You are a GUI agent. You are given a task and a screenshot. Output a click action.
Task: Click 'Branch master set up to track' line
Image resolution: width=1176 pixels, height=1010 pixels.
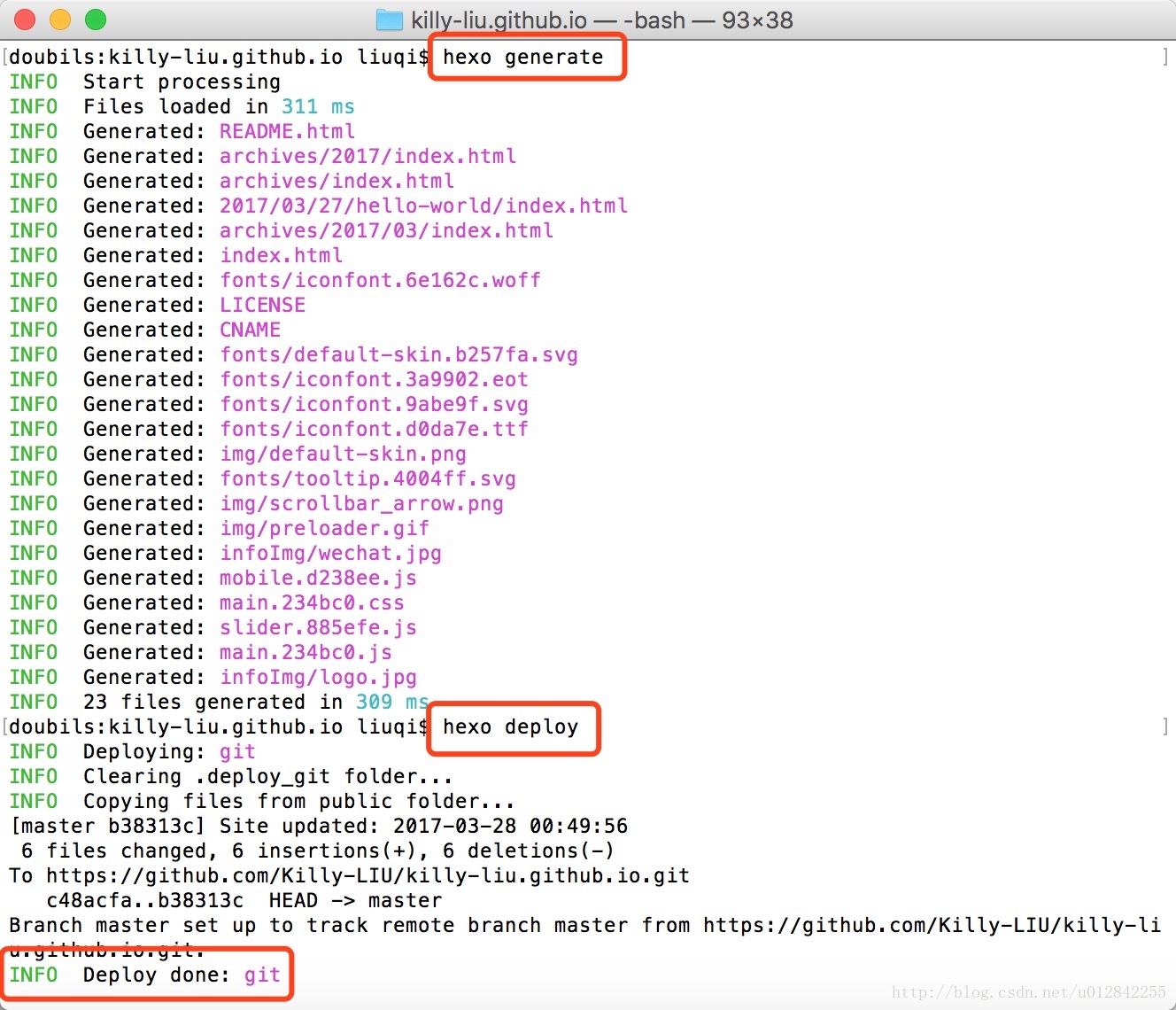584,926
